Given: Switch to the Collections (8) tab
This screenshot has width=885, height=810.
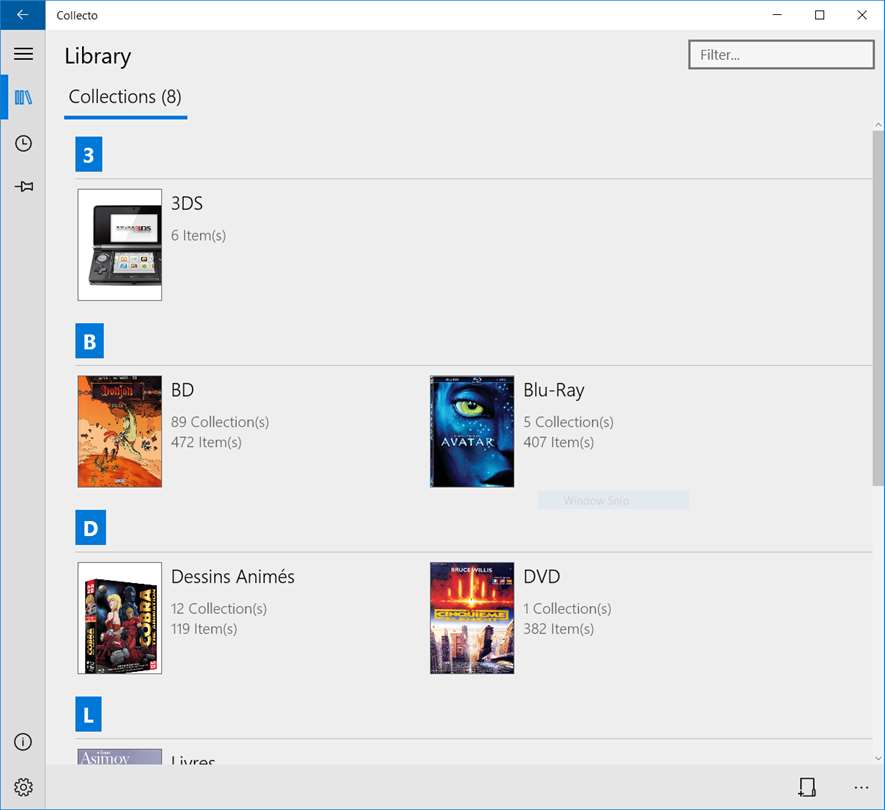Looking at the screenshot, I should (x=125, y=97).
